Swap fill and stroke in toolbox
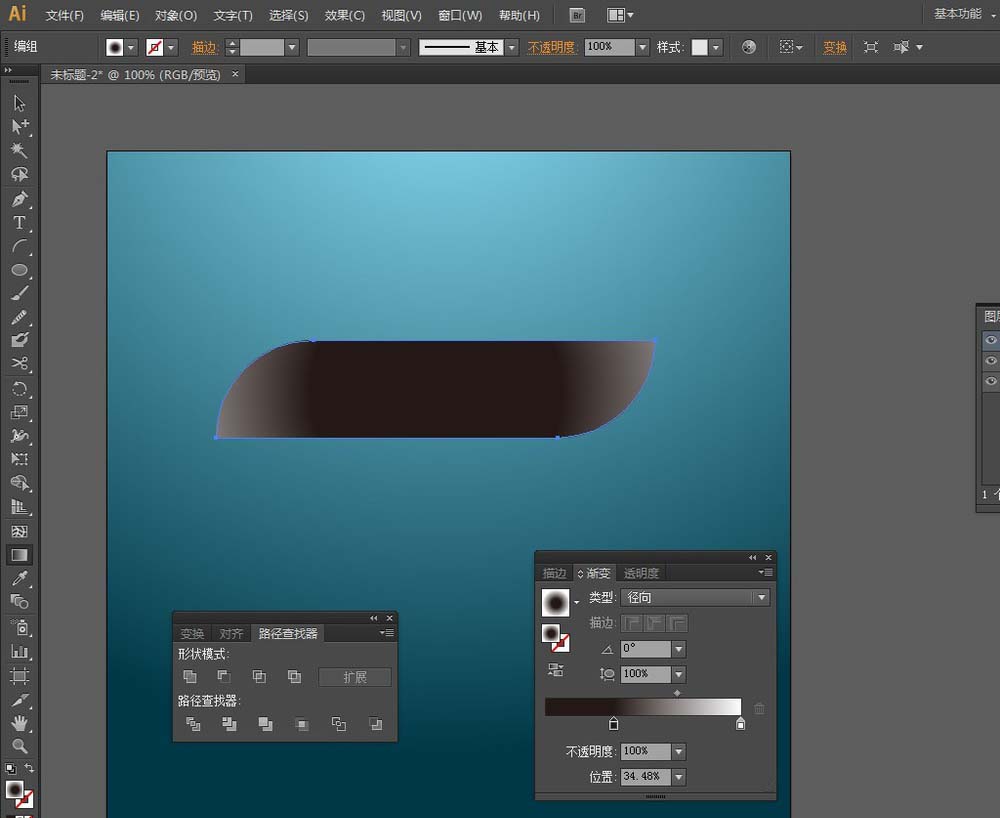The image size is (1000, 818). coord(29,768)
